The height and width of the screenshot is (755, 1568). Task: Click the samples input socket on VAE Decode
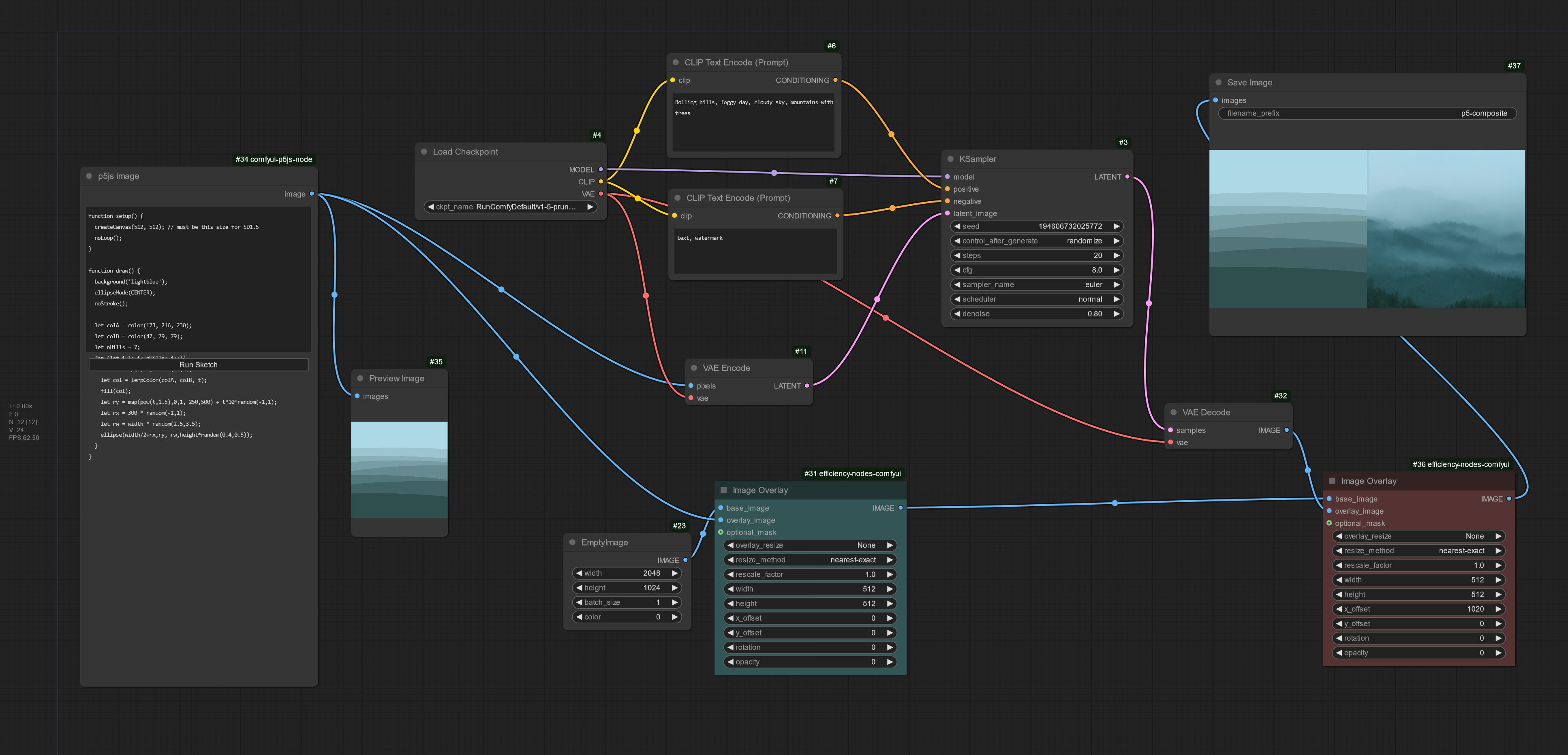point(1170,430)
